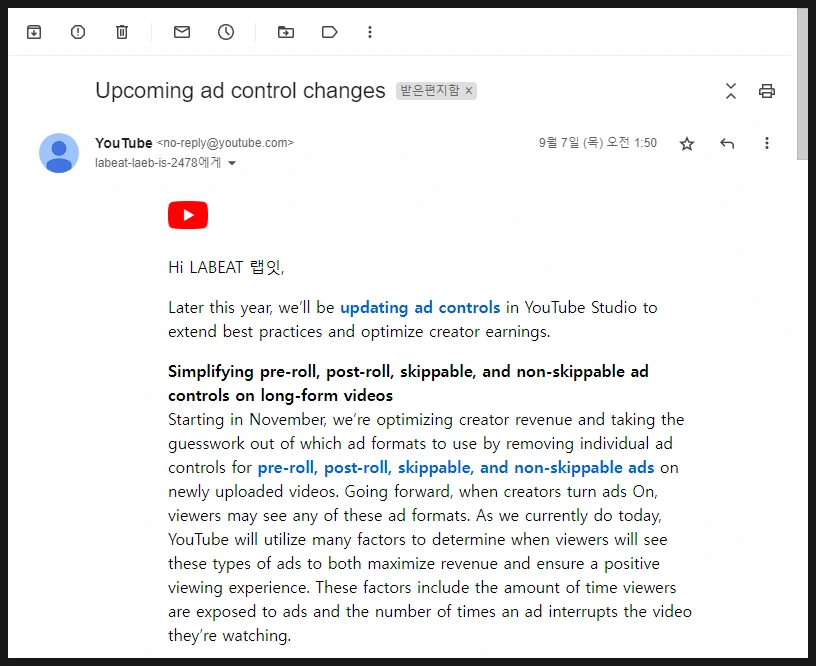Remove the 받은편지함 label with its X
816x666 pixels.
pyautogui.click(x=469, y=91)
